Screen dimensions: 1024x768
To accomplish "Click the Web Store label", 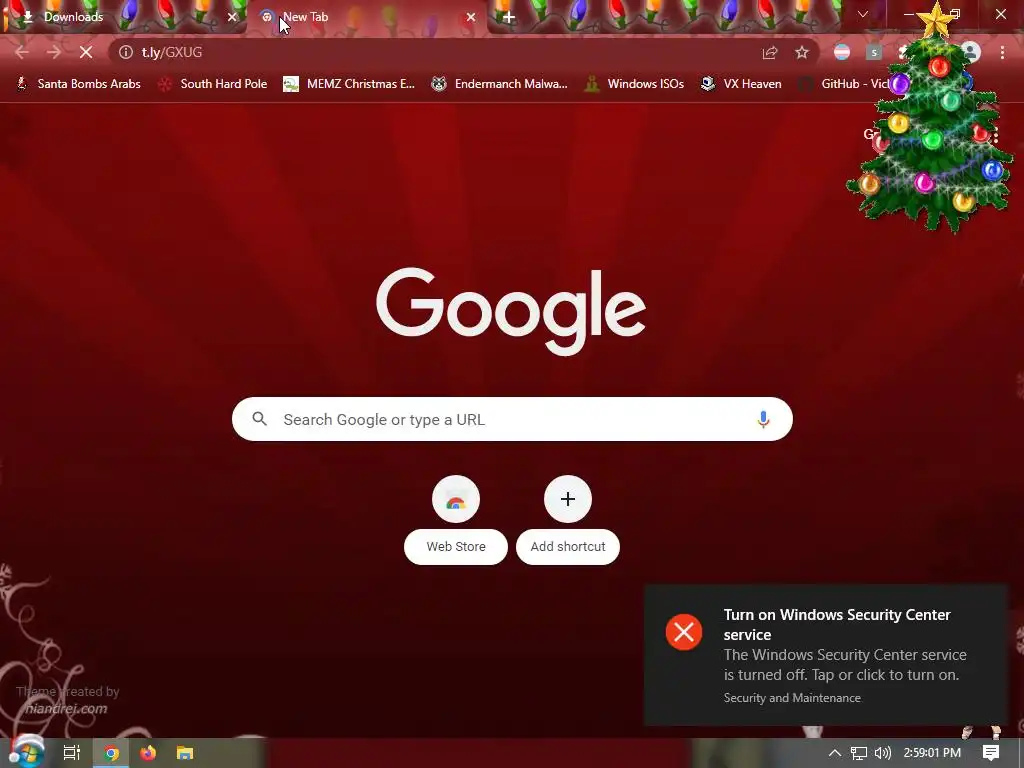I will pos(456,547).
